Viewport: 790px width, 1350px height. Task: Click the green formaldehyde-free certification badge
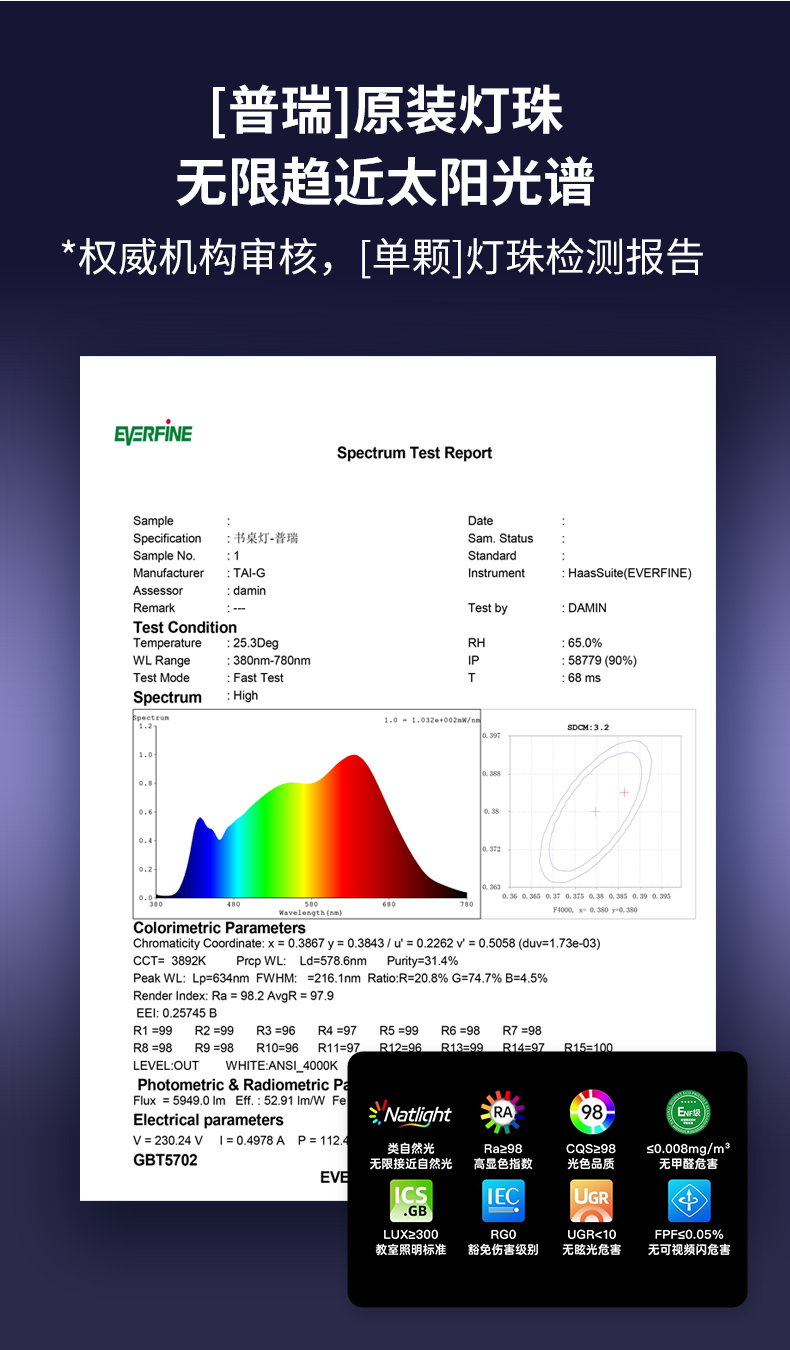click(x=688, y=1112)
